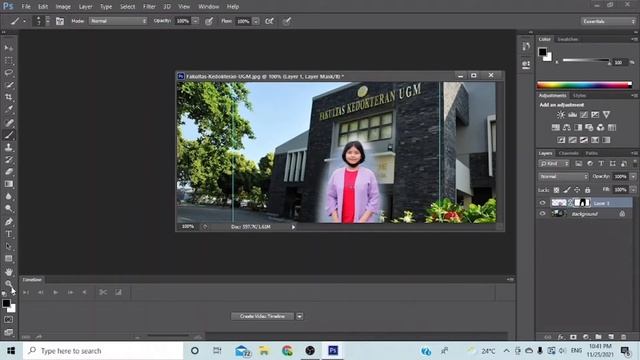Open the Brush panel from options bar

click(x=60, y=21)
